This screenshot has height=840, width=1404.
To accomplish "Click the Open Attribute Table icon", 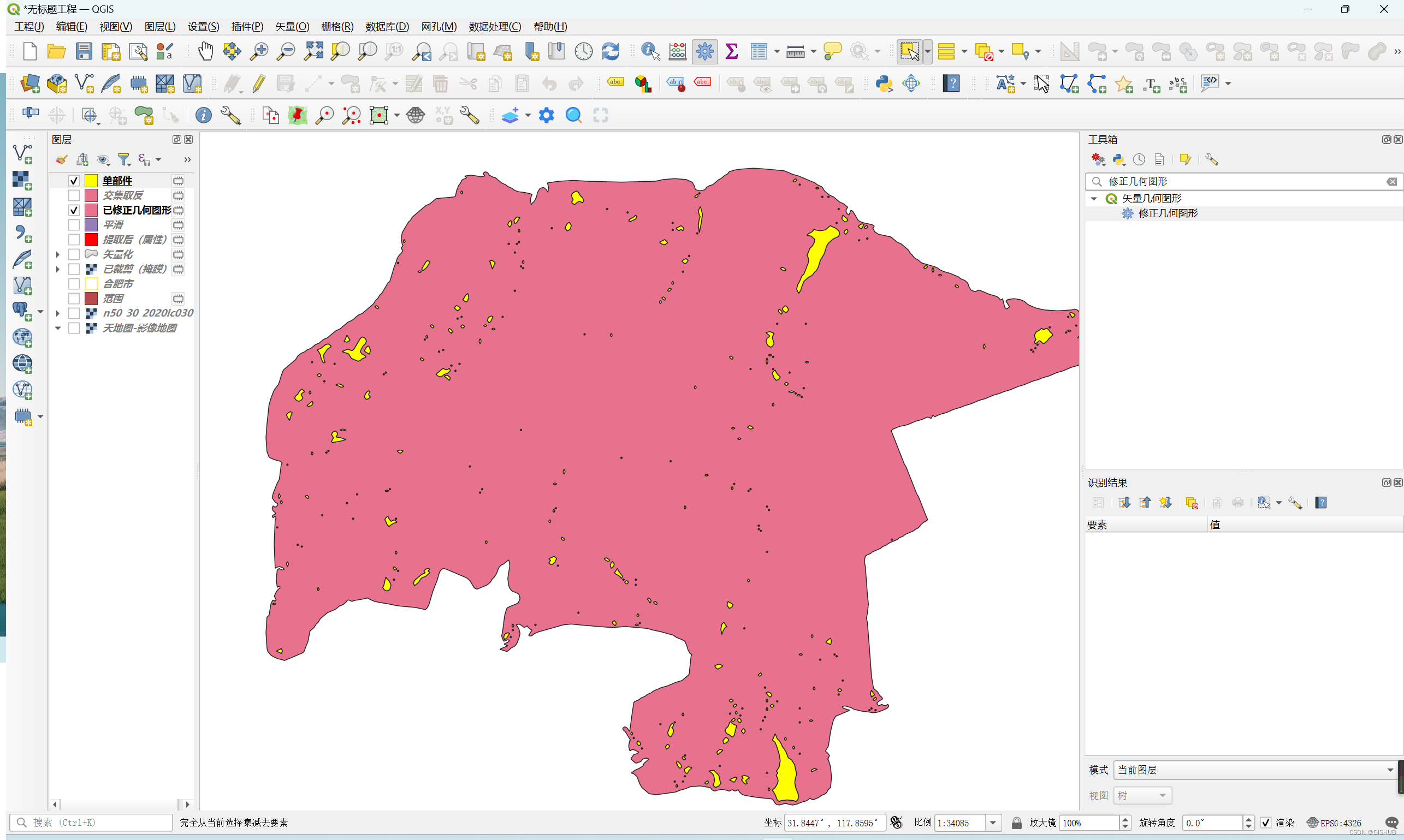I will (759, 51).
